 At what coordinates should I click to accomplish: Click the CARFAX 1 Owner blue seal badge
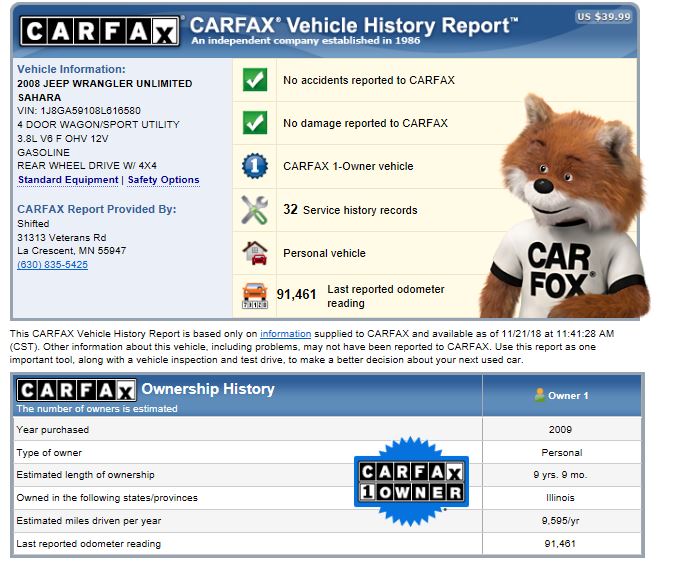[411, 482]
